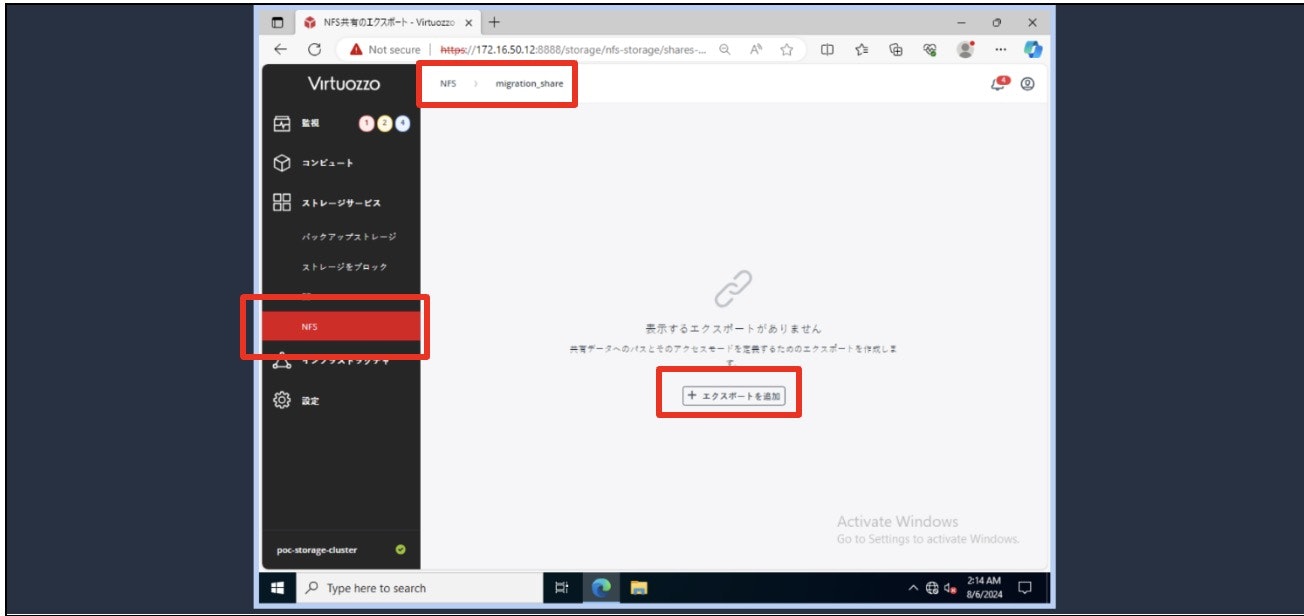The image size is (1304, 616).
Task: Open the Copilot icon in Edge
Action: coord(1033,49)
